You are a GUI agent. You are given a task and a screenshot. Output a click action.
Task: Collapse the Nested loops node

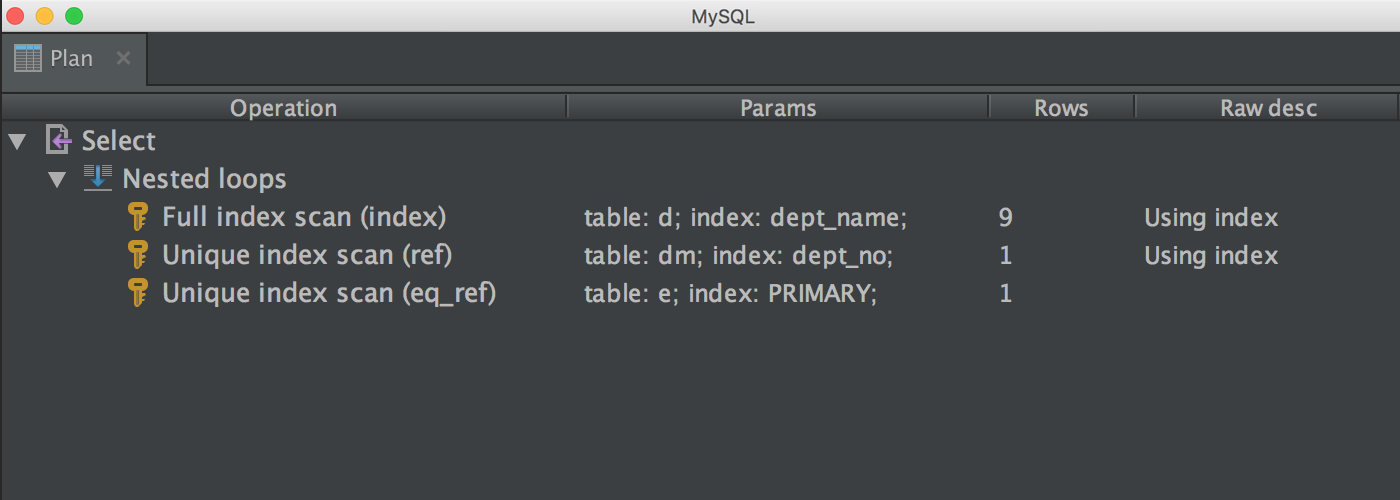57,180
